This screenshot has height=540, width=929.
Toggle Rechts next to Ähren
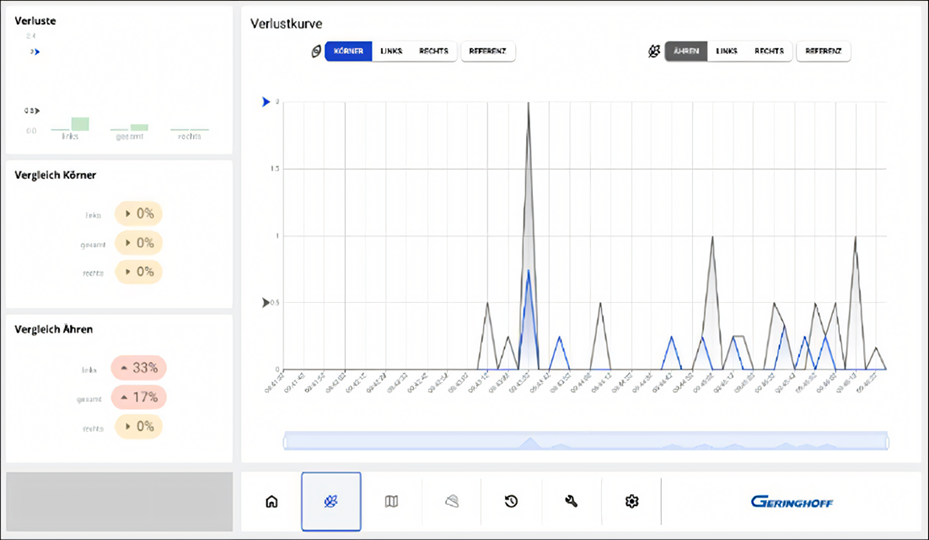click(x=769, y=51)
